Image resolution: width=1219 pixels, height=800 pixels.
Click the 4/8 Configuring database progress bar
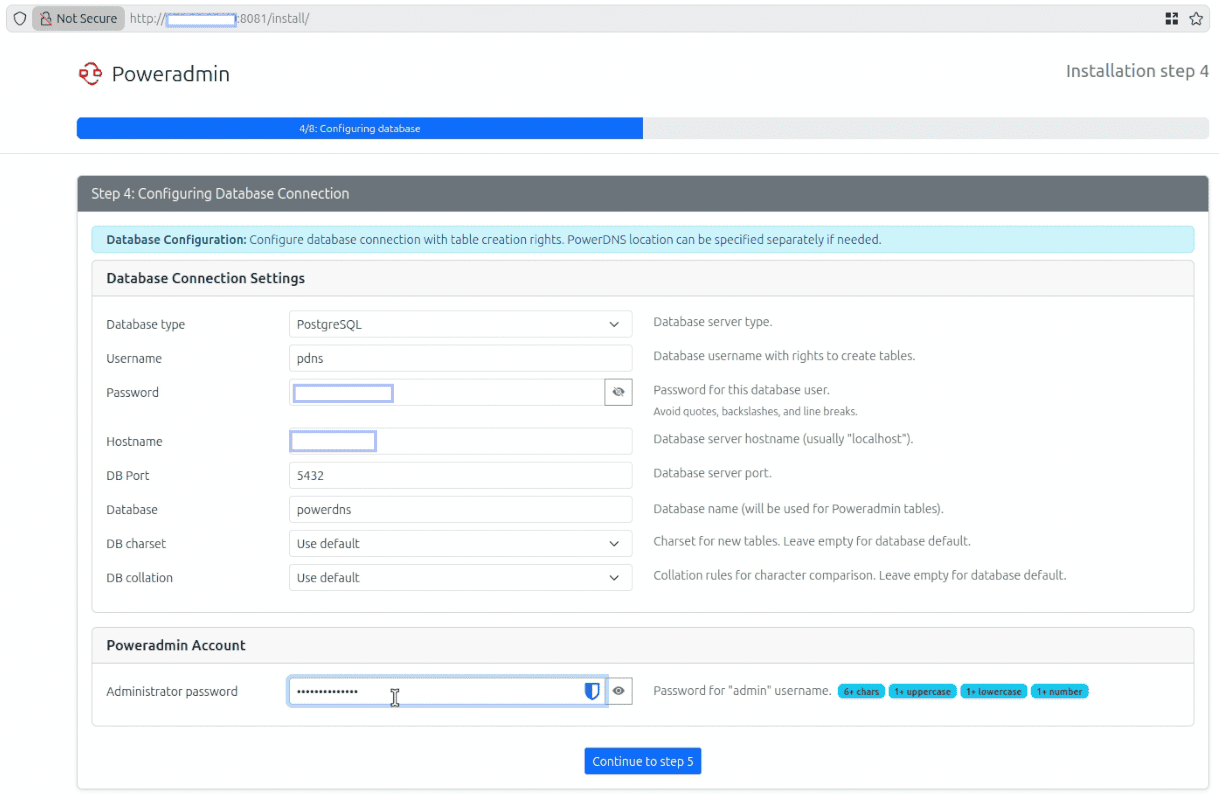(360, 128)
